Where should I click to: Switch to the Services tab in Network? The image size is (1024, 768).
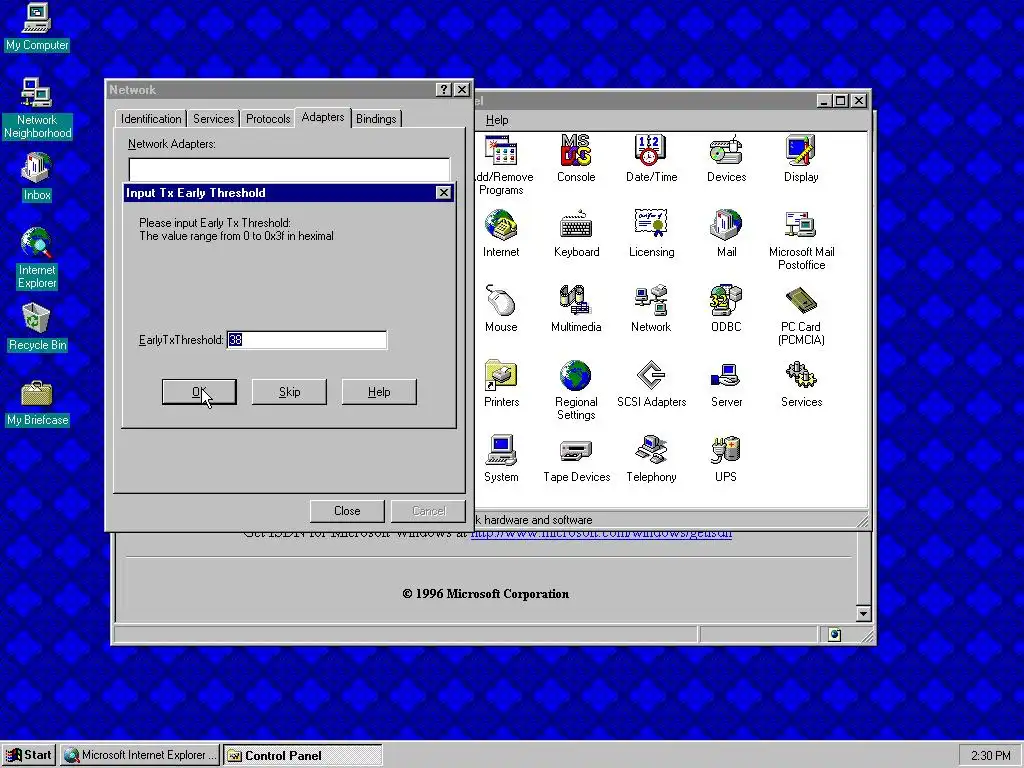[213, 119]
